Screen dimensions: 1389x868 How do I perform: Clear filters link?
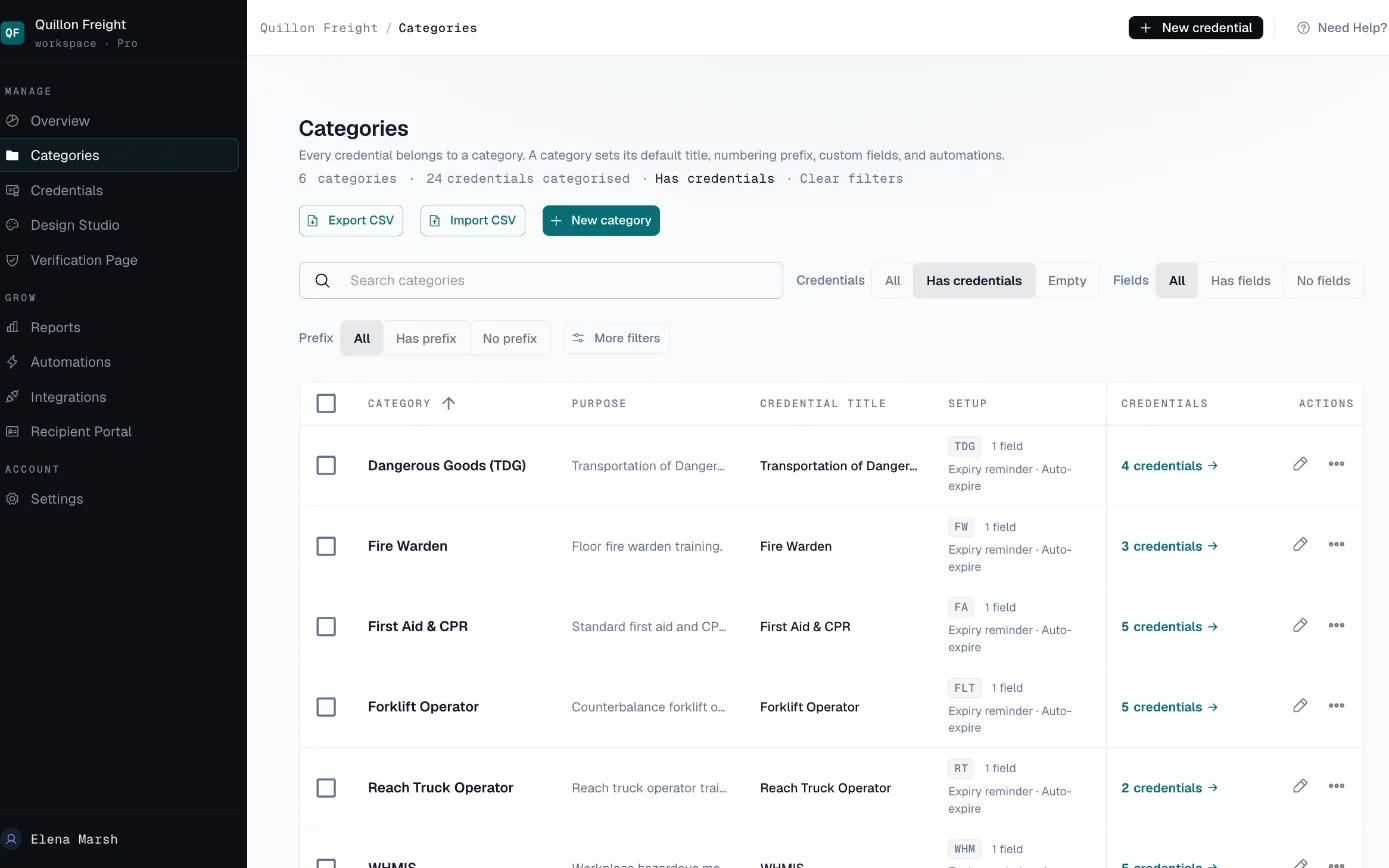coord(851,179)
